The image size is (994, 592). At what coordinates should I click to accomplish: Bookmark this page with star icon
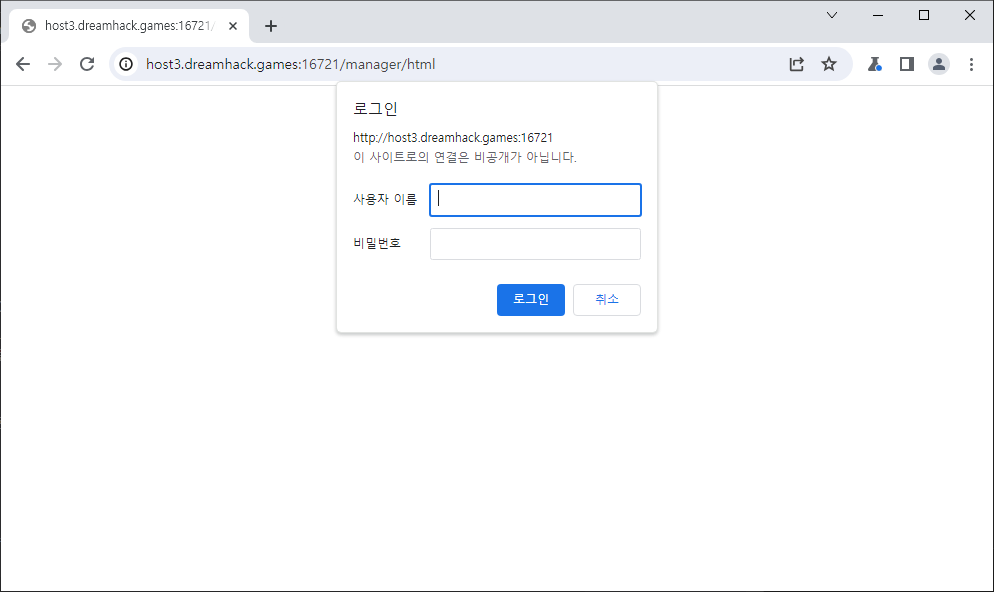[x=829, y=64]
